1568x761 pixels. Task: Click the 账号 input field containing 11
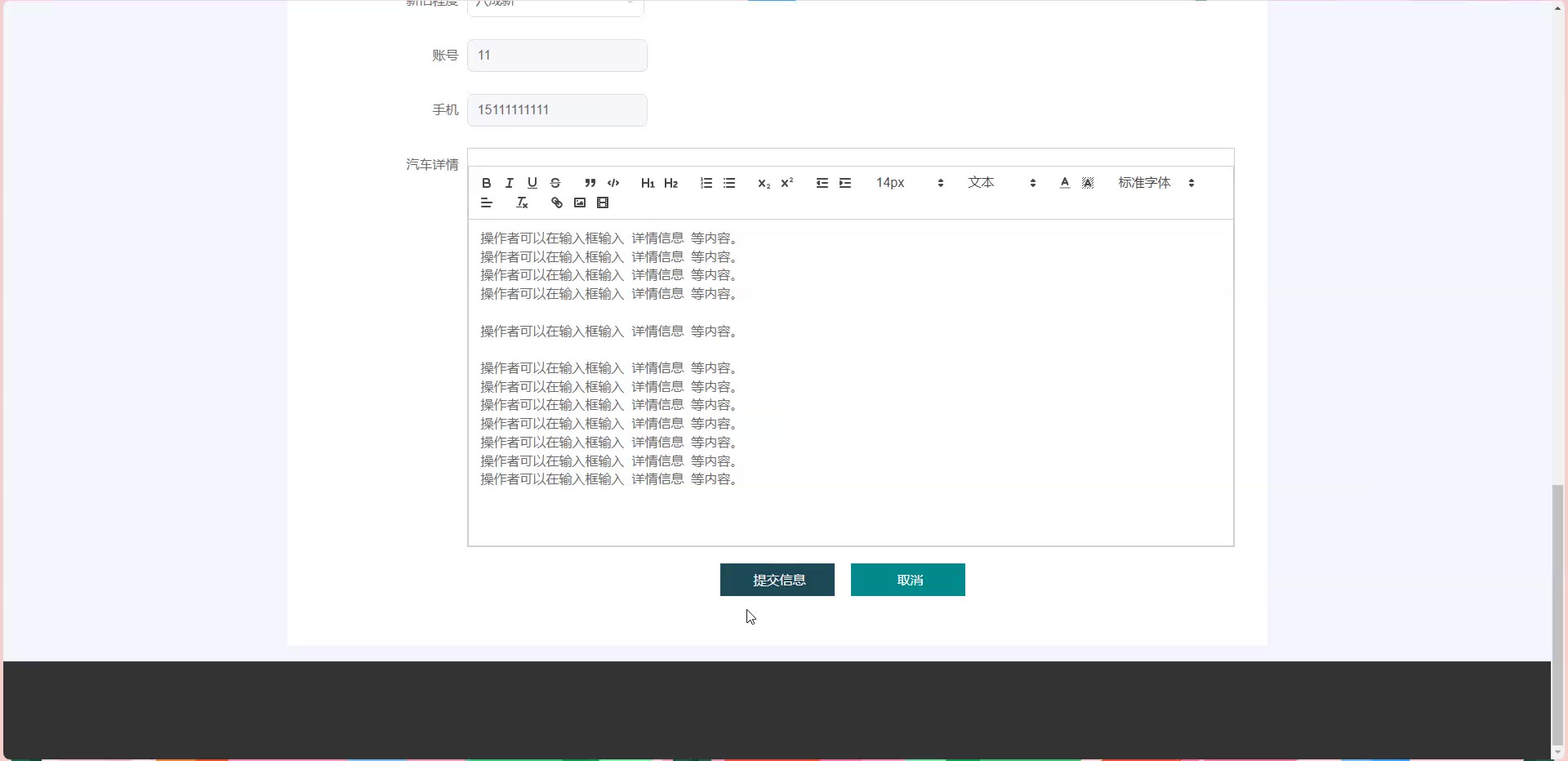tap(557, 56)
